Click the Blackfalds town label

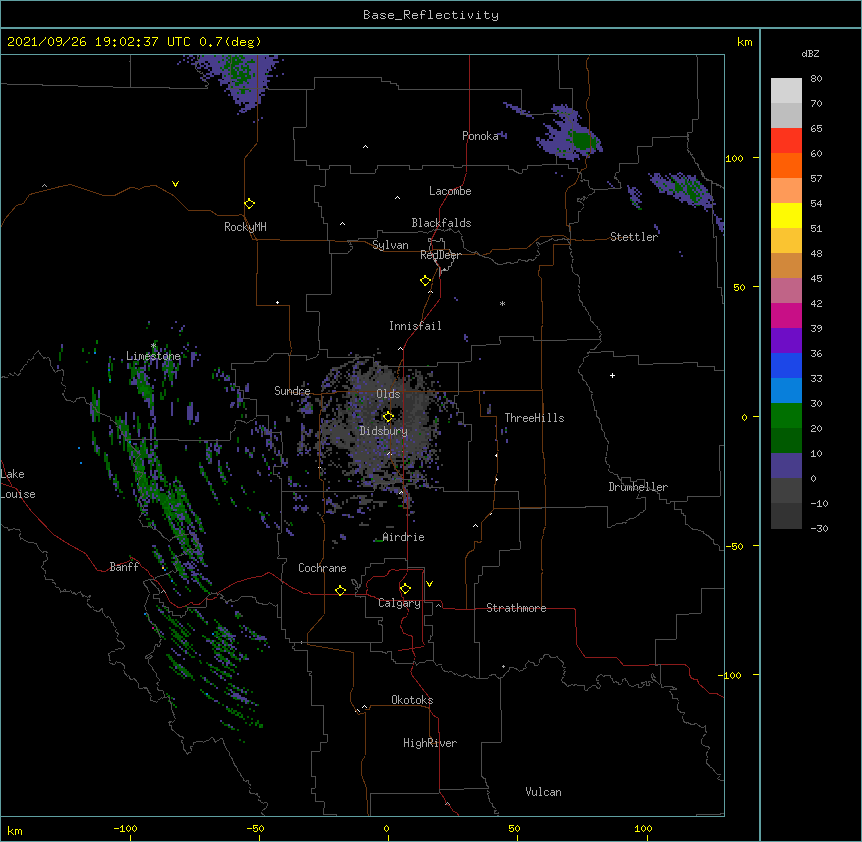coord(441,223)
